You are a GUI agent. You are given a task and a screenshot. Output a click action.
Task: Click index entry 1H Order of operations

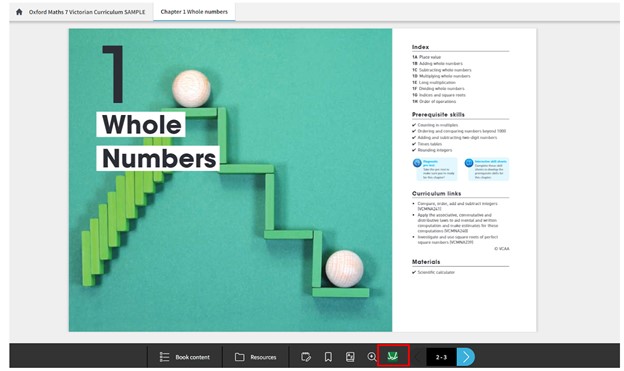(x=434, y=102)
